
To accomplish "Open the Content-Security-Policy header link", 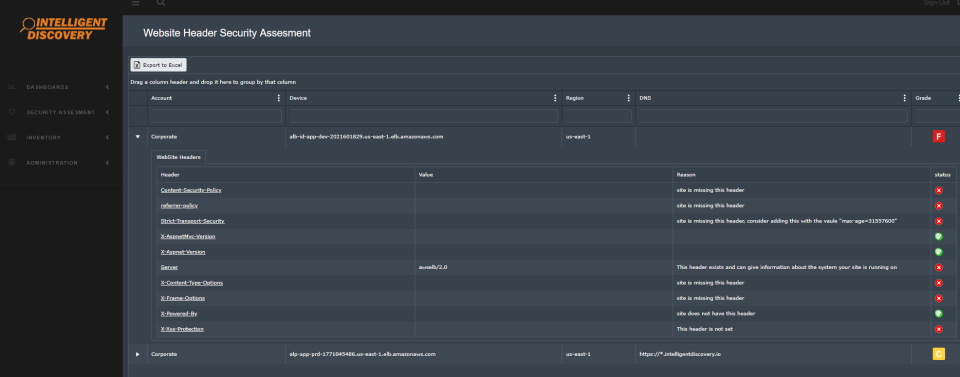I will coord(191,190).
